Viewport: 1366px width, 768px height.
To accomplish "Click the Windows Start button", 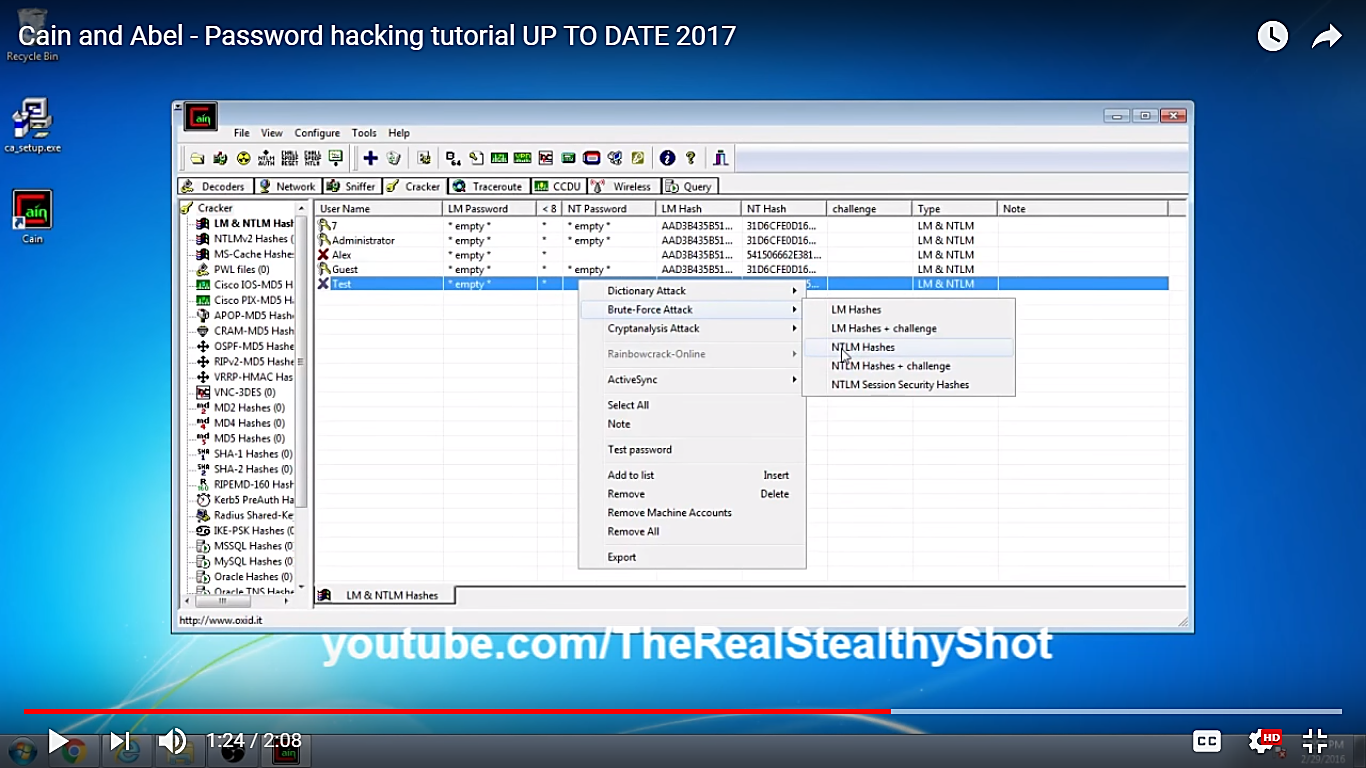I will point(22,750).
